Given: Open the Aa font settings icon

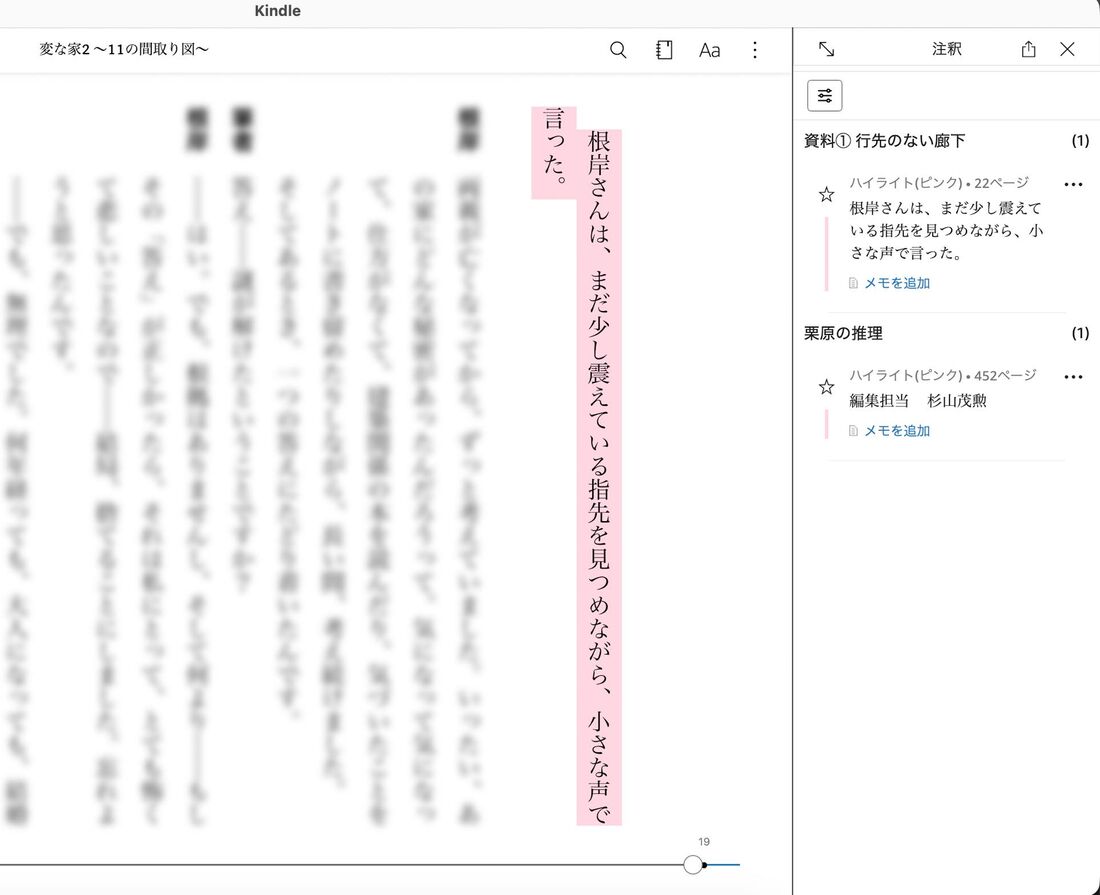Looking at the screenshot, I should click(x=710, y=49).
